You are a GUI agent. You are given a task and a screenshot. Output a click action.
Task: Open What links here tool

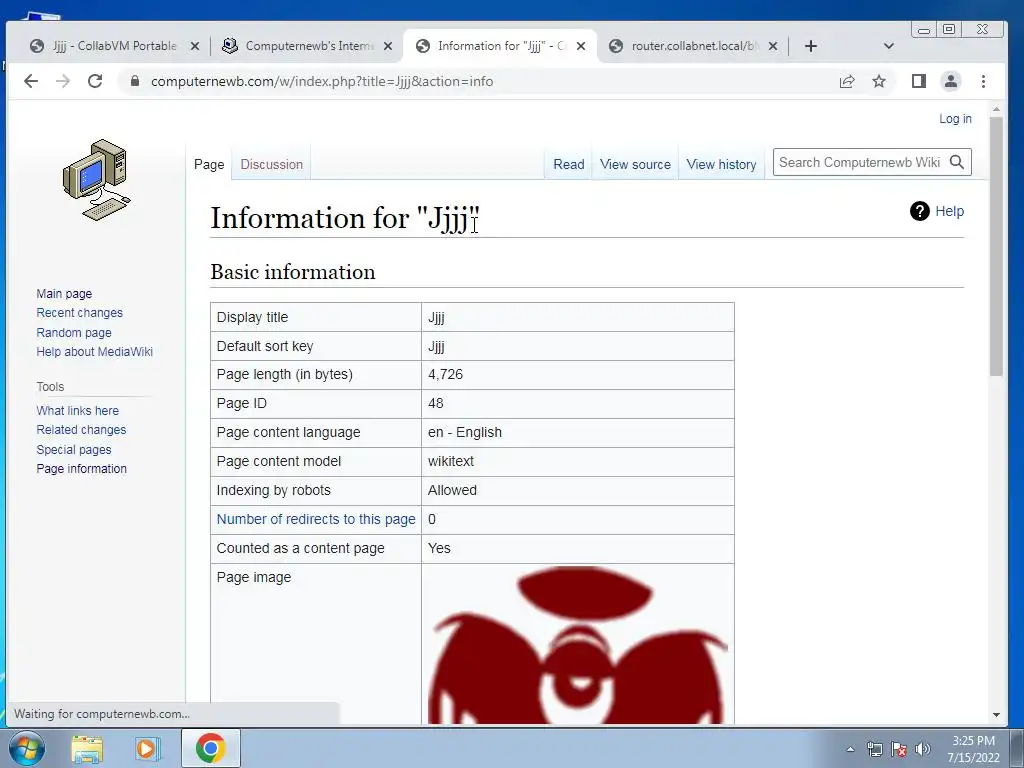tap(78, 411)
